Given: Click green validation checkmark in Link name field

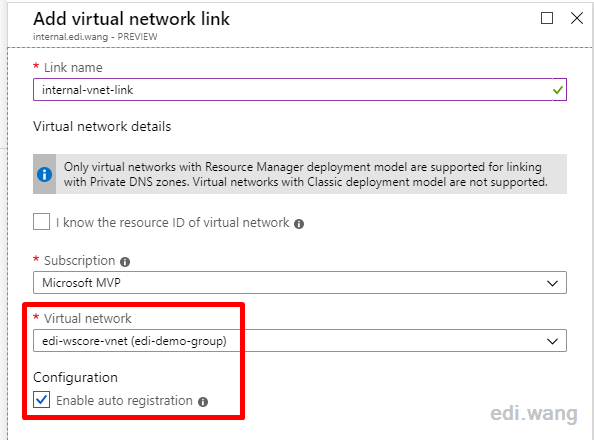Looking at the screenshot, I should [x=558, y=90].
